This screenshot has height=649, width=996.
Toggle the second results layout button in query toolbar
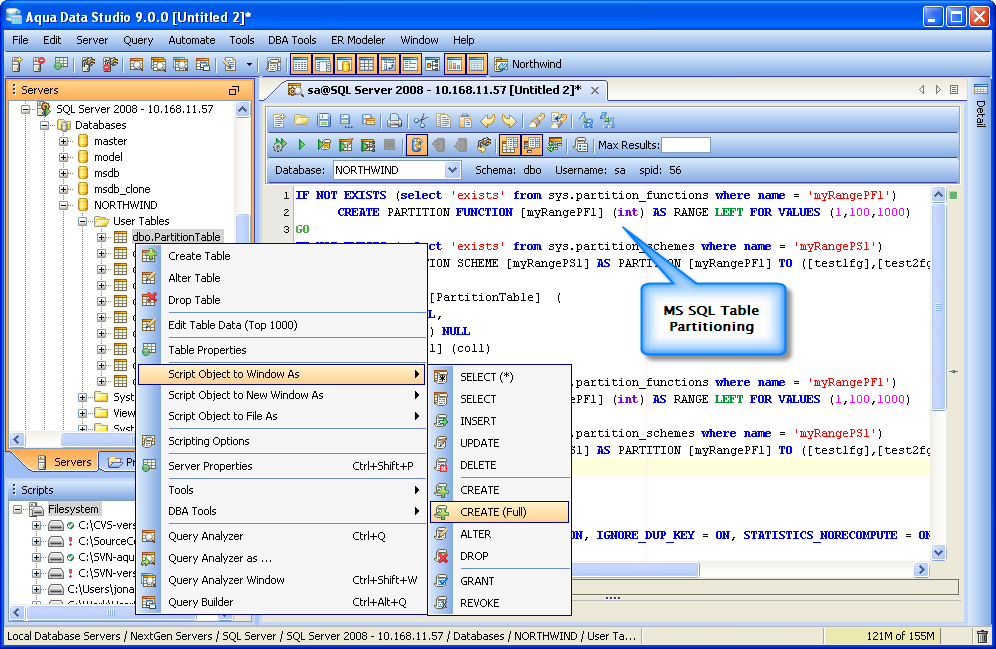[532, 145]
